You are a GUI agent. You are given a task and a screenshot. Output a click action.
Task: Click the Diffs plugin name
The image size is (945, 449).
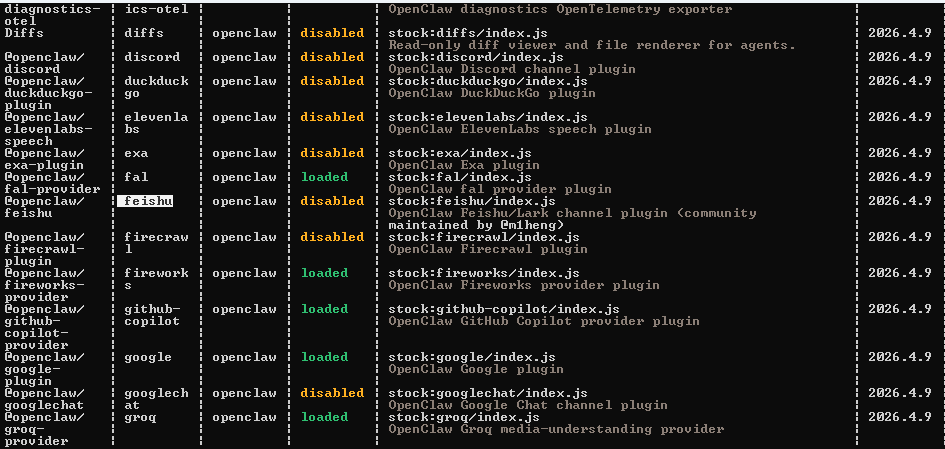pyautogui.click(x=24, y=33)
